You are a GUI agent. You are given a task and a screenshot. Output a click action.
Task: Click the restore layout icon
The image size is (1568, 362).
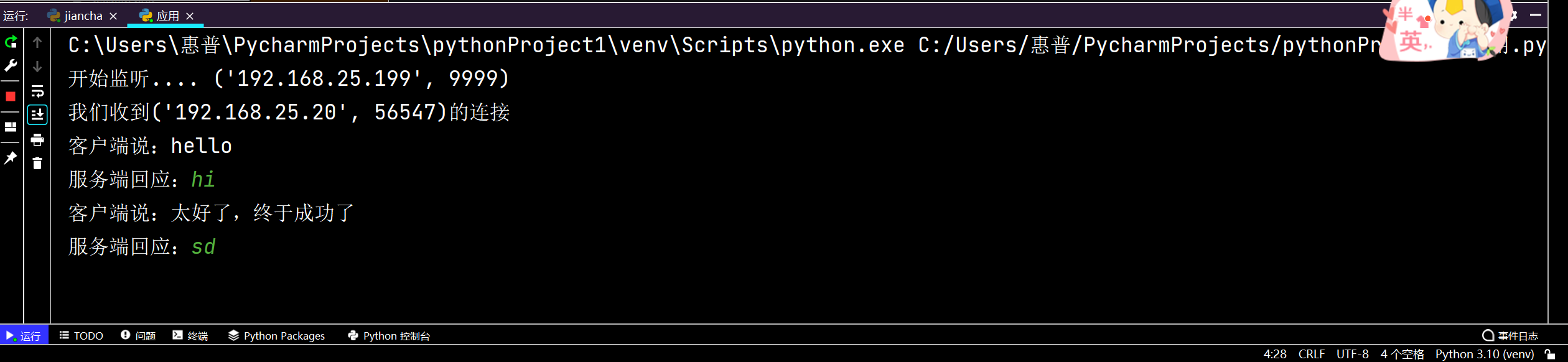tap(11, 127)
